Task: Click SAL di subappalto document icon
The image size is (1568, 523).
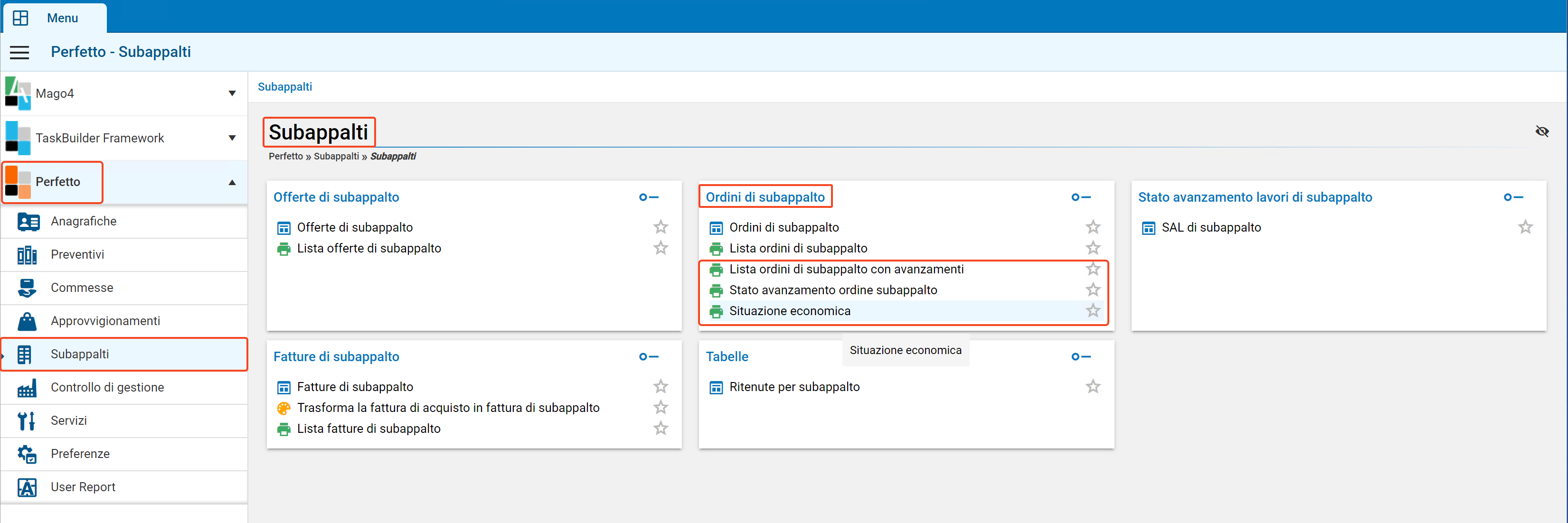Action: click(1149, 228)
